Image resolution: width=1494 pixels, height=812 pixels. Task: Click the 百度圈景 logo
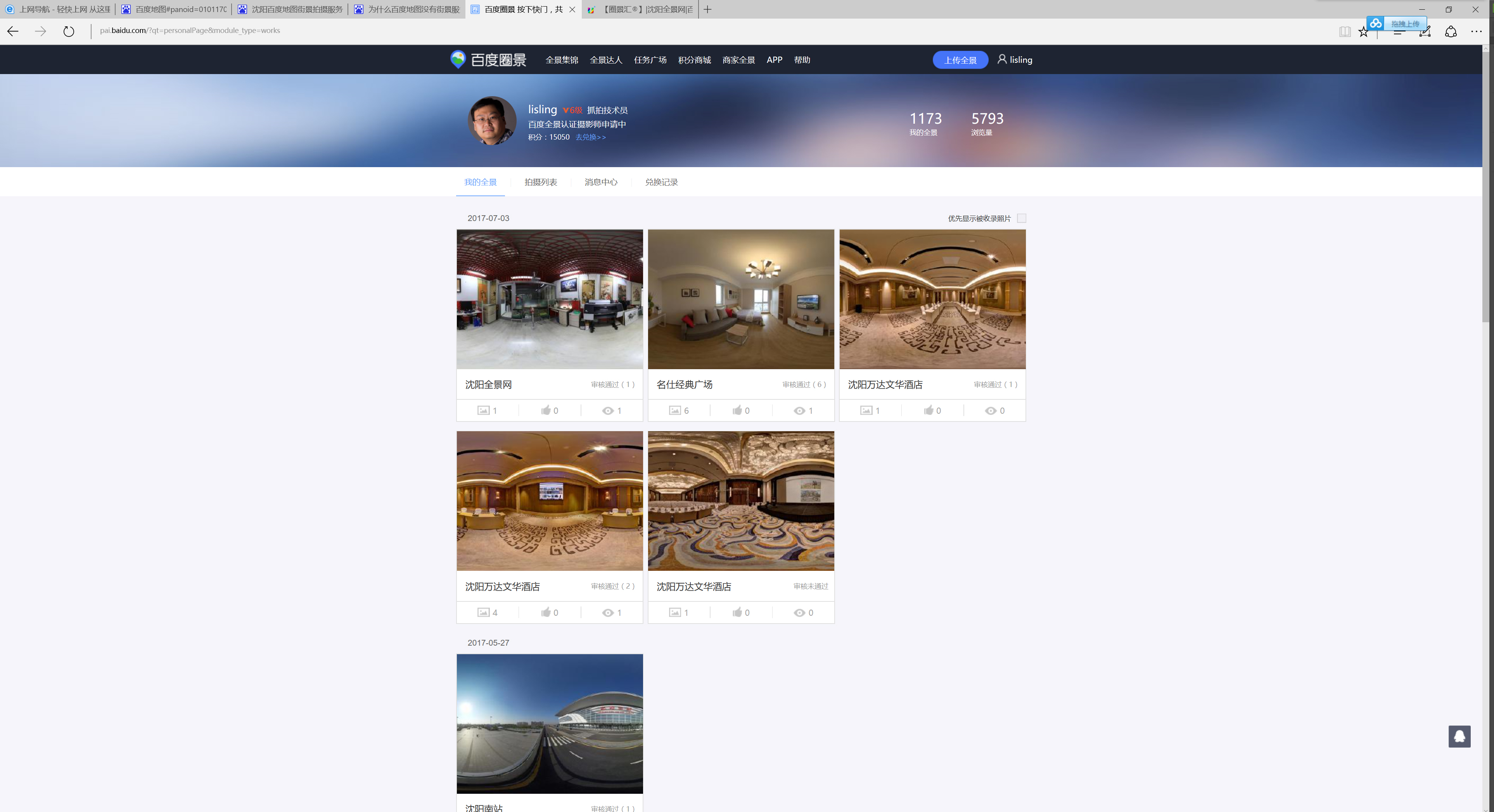488,59
